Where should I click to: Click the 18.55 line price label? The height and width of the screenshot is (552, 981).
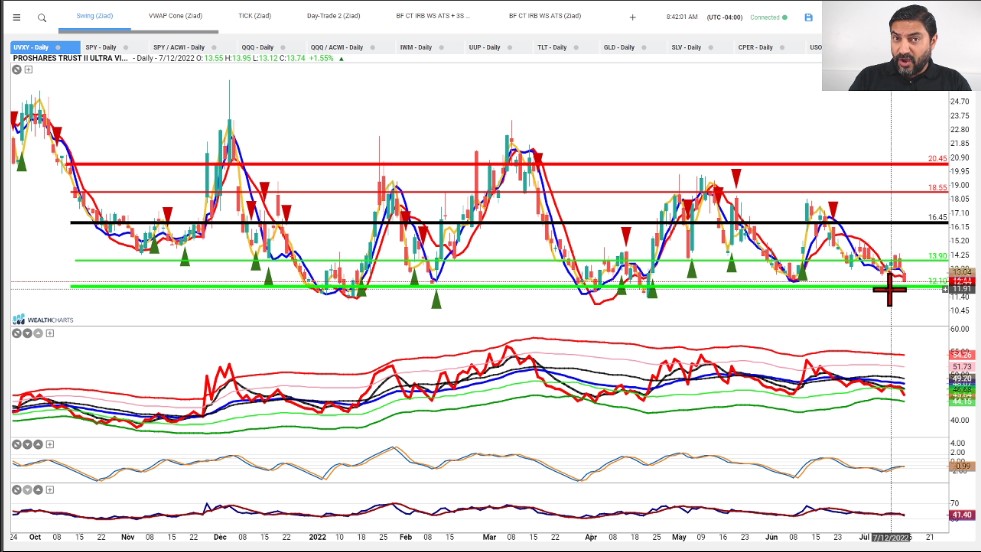(x=937, y=187)
